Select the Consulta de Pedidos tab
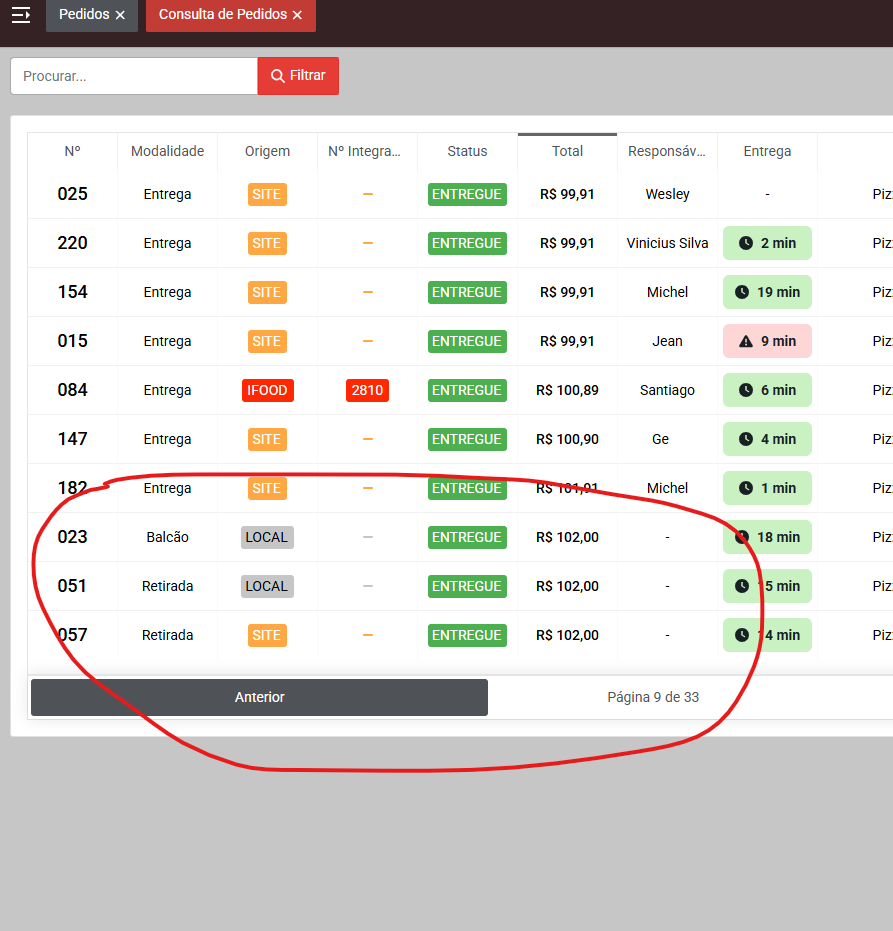 click(222, 15)
